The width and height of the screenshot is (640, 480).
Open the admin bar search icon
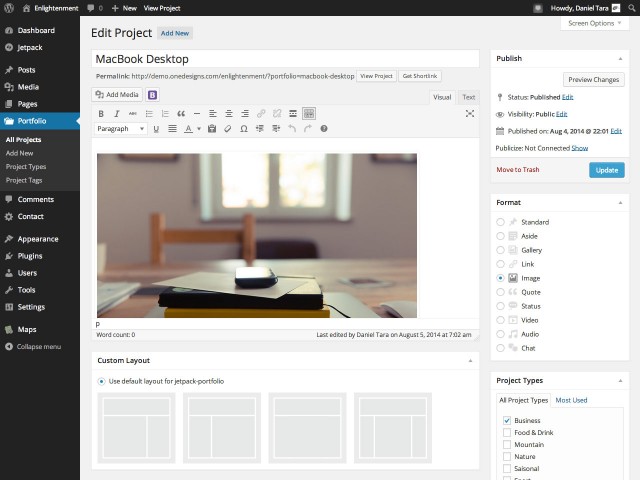point(631,8)
